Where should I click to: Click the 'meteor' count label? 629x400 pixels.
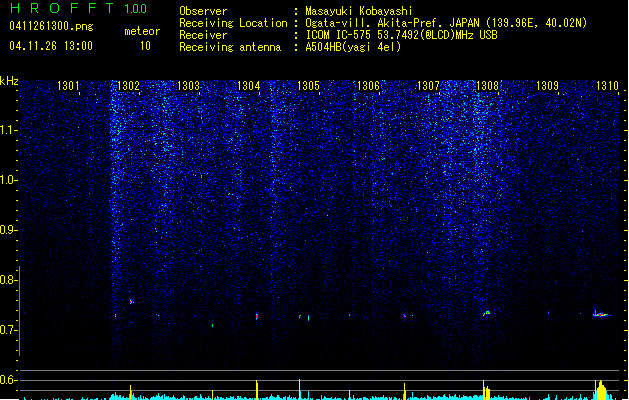point(142,31)
